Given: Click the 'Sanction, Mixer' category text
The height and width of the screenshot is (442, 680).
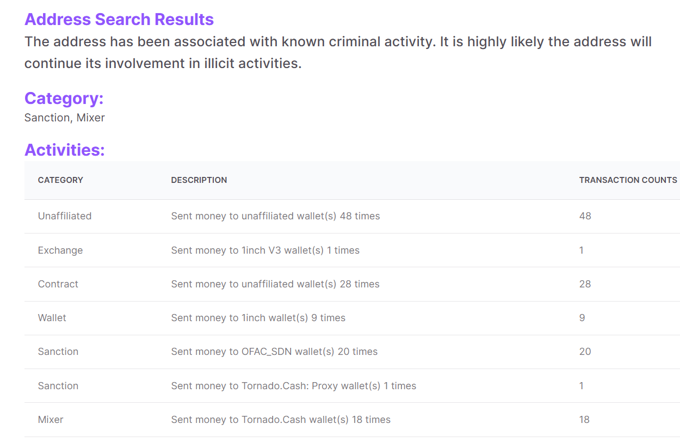Looking at the screenshot, I should pos(64,118).
